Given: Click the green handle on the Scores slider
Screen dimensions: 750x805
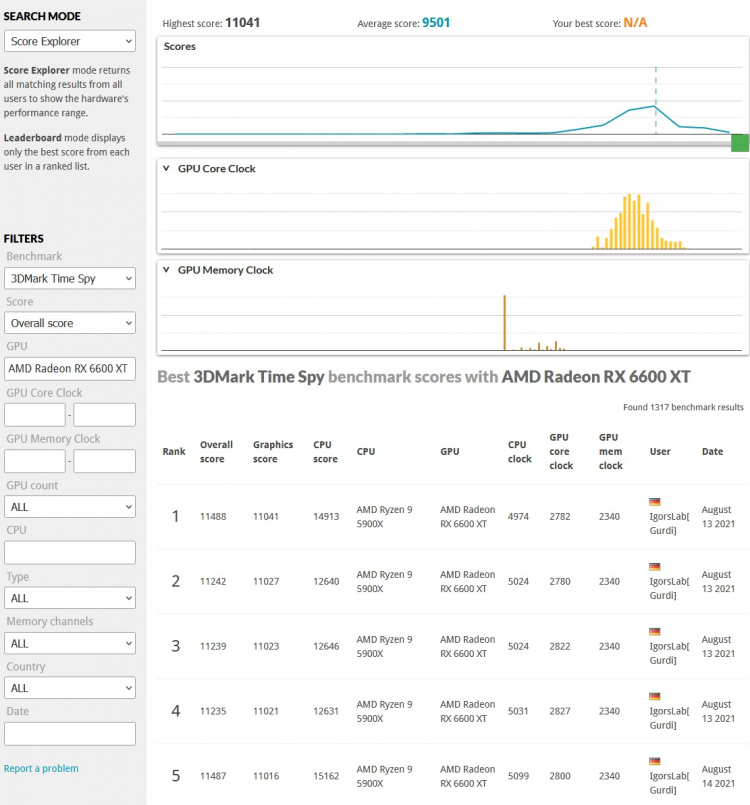Looking at the screenshot, I should click(x=740, y=143).
